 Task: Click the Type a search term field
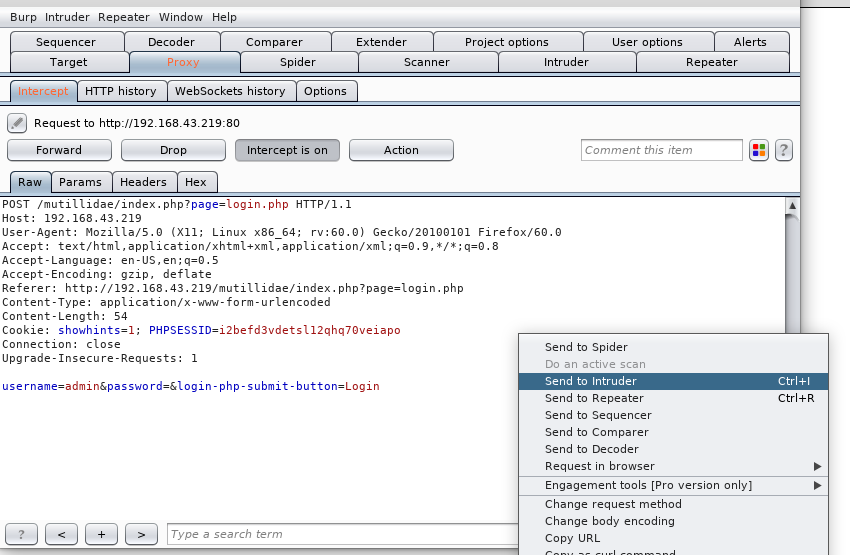[x=343, y=534]
